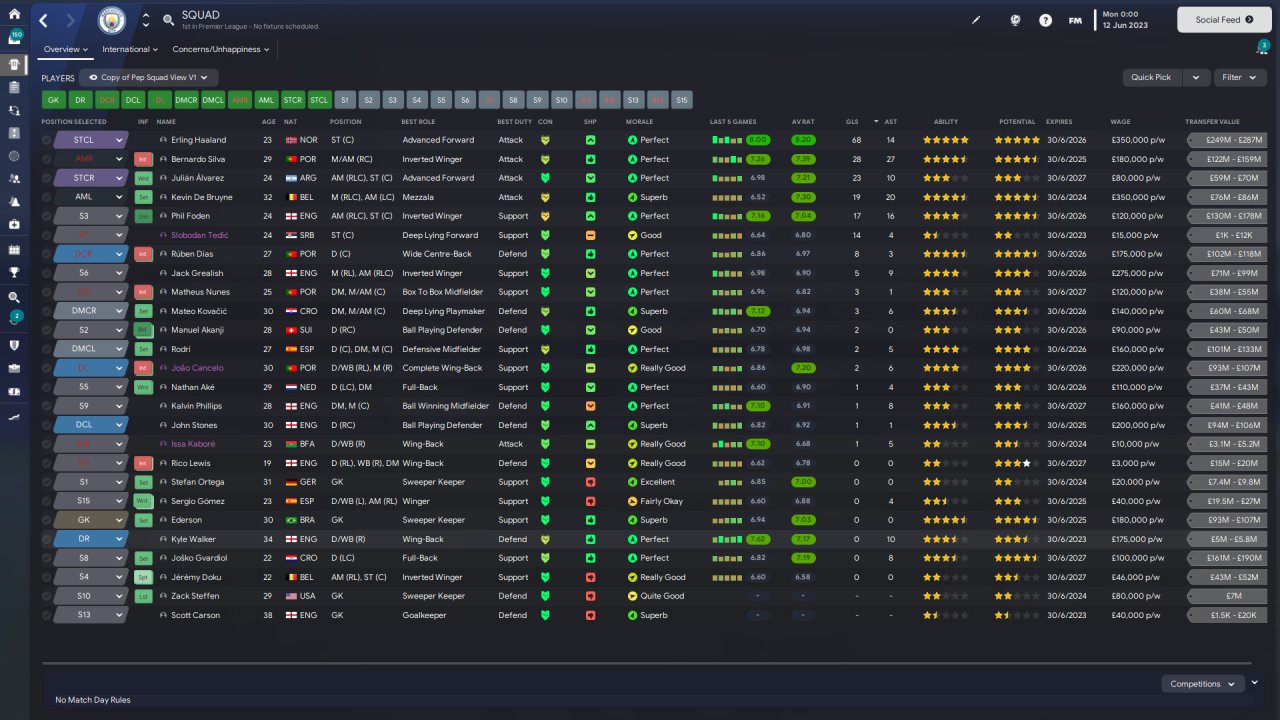
Task: Tick the selection circle for Jack Grealish
Action: pos(46,273)
